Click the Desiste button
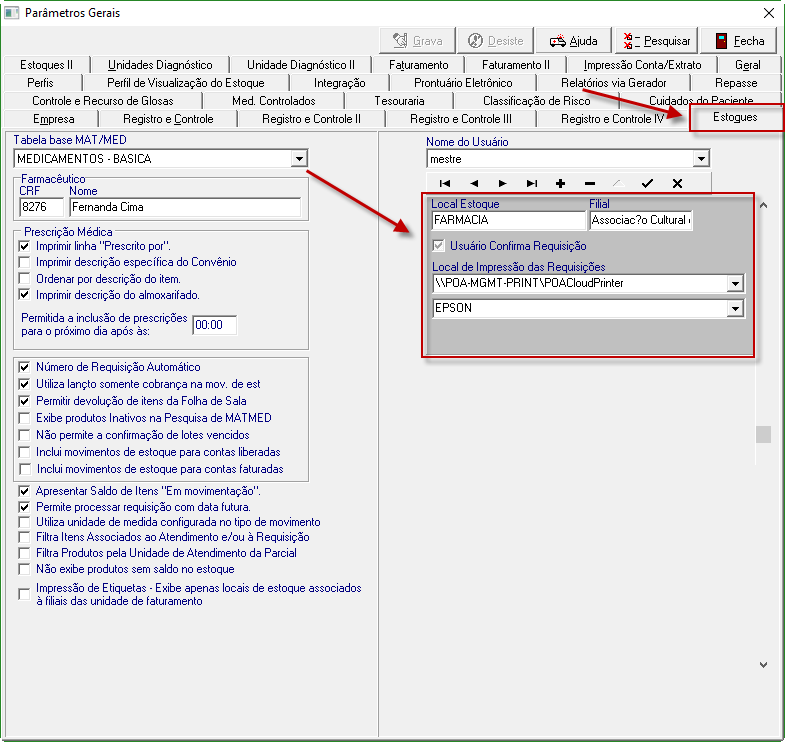Image resolution: width=785 pixels, height=742 pixels. (496, 41)
